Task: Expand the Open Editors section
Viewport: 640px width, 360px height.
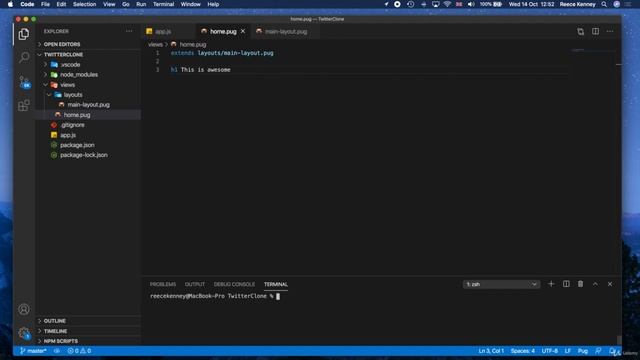Action: point(62,44)
